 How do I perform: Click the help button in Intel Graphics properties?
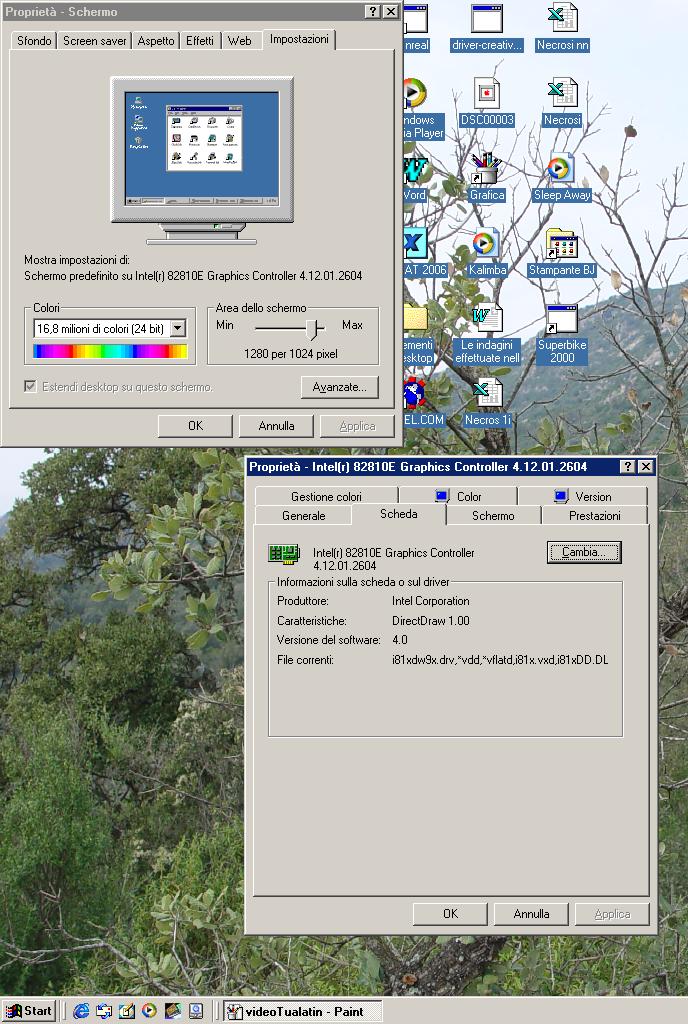pos(627,466)
